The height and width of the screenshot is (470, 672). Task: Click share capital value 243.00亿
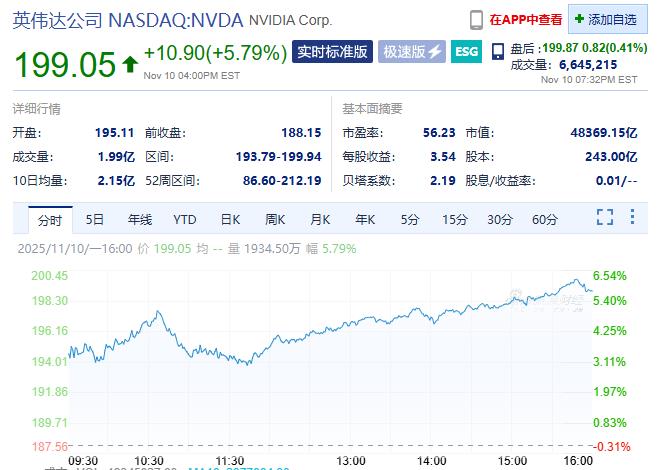point(611,157)
